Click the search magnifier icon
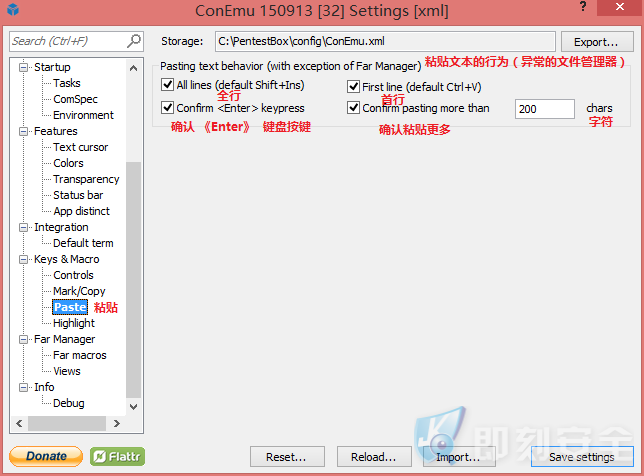This screenshot has width=644, height=476. (x=134, y=41)
